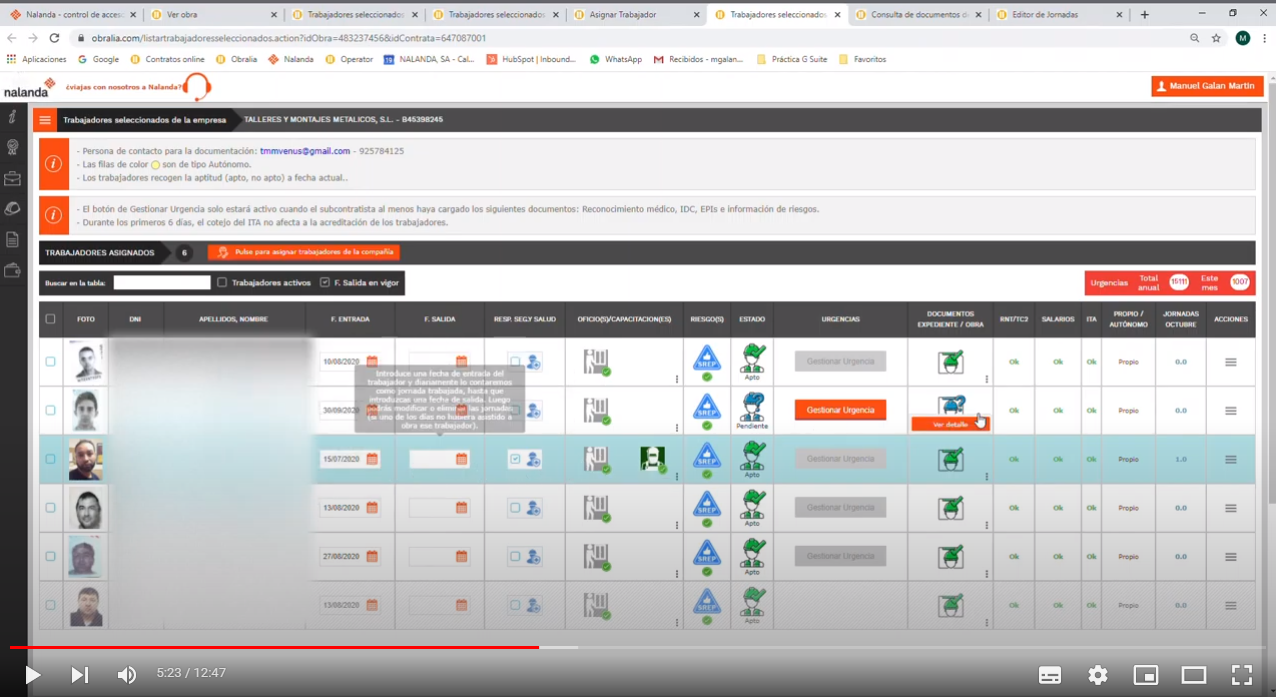Open the wallet icon in left sidebar
1276x697 pixels.
coord(12,270)
